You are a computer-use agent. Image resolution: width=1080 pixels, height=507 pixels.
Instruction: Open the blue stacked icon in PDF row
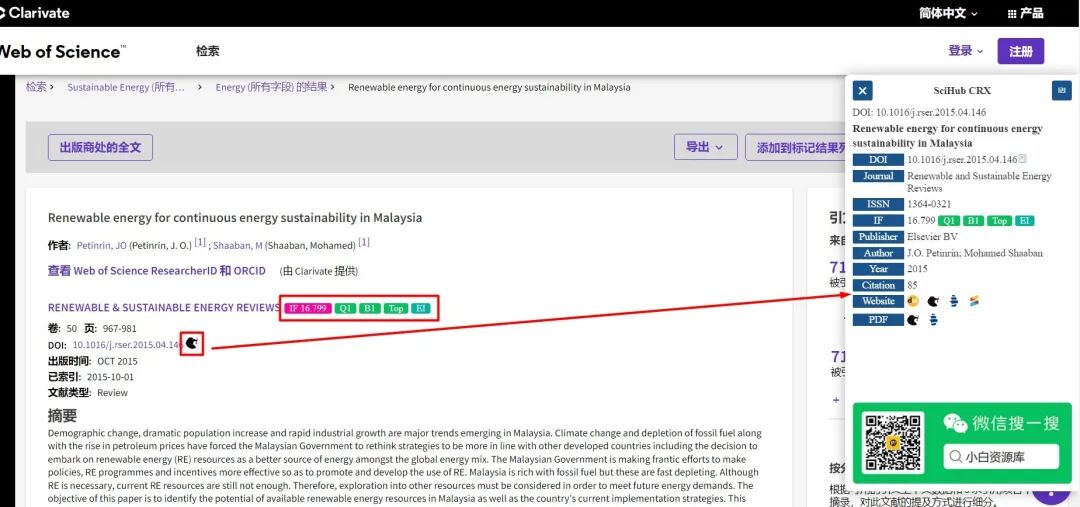(933, 320)
